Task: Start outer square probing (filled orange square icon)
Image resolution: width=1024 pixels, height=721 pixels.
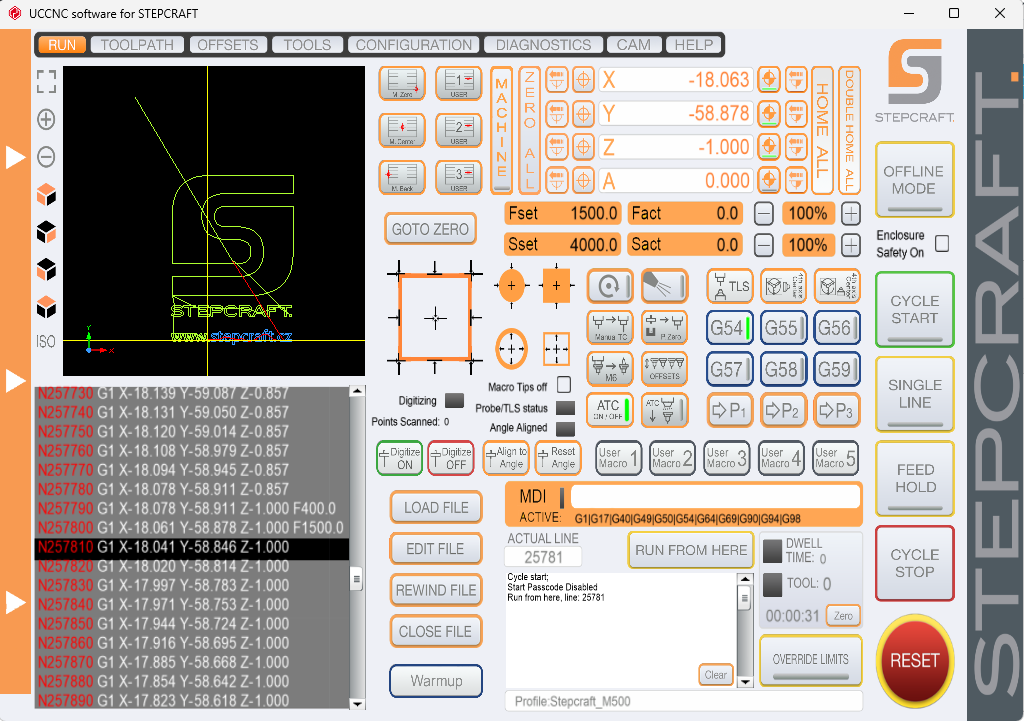Action: tap(556, 285)
